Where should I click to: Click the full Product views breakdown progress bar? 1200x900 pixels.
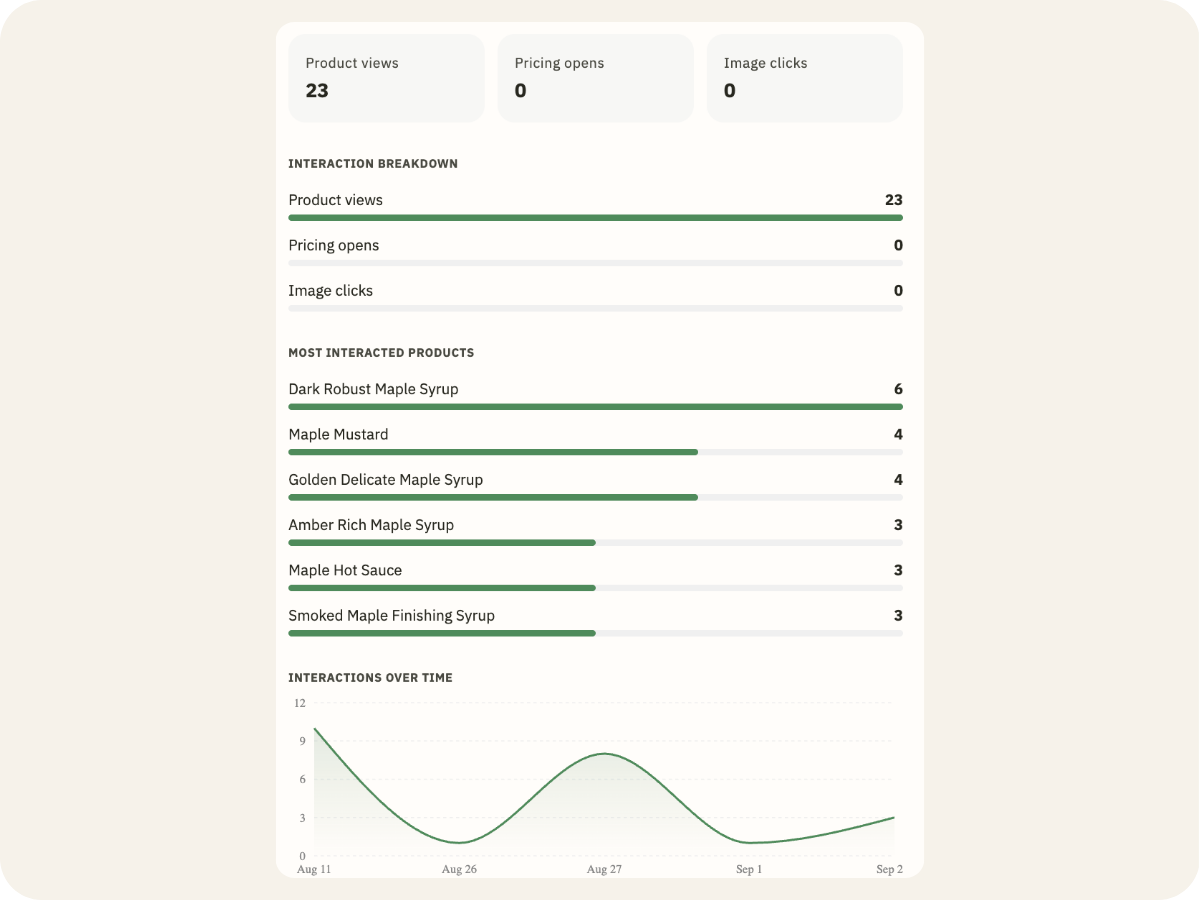click(x=595, y=217)
